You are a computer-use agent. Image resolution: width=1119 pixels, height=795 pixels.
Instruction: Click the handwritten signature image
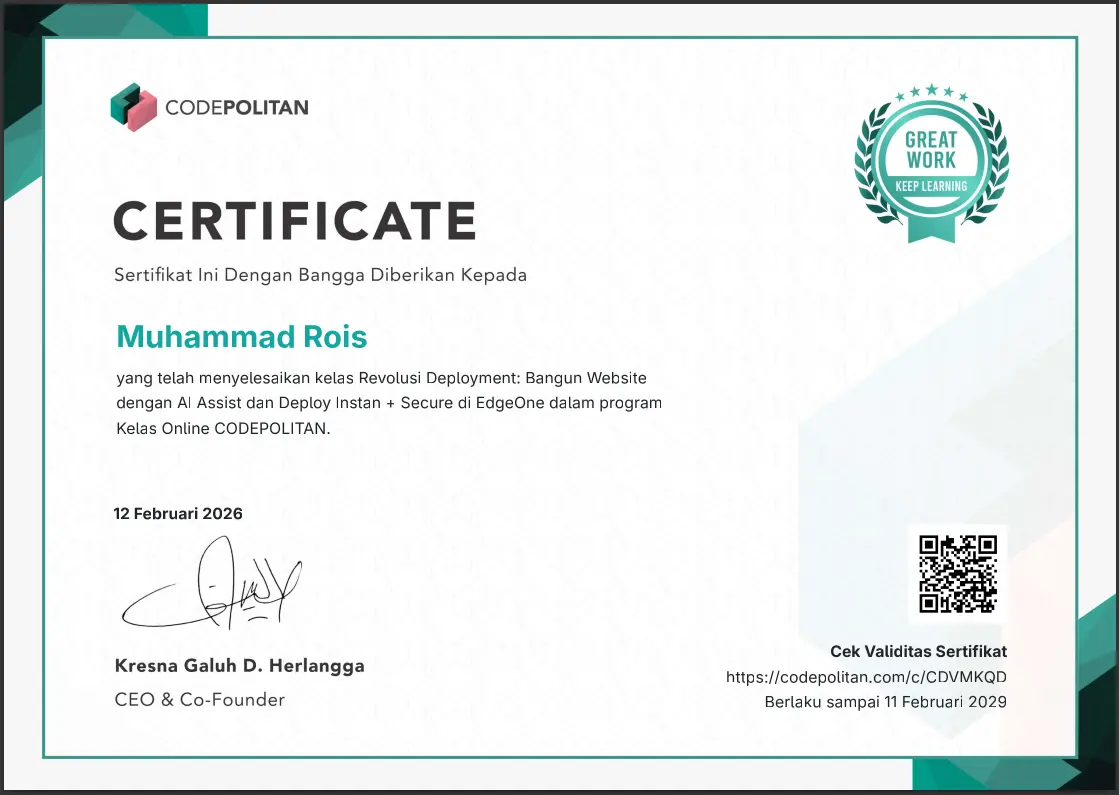coord(212,584)
